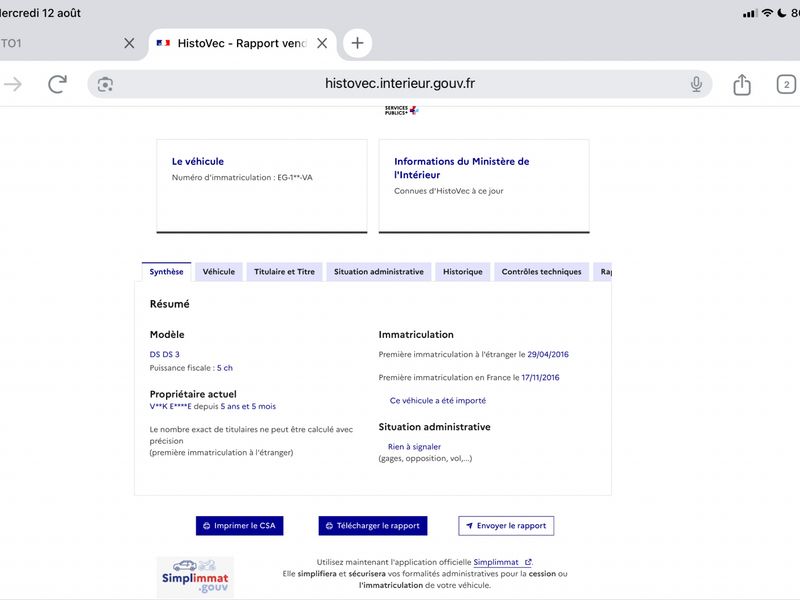Image resolution: width=800 pixels, height=600 pixels.
Task: Click Télécharger le rapport button
Action: tap(373, 526)
